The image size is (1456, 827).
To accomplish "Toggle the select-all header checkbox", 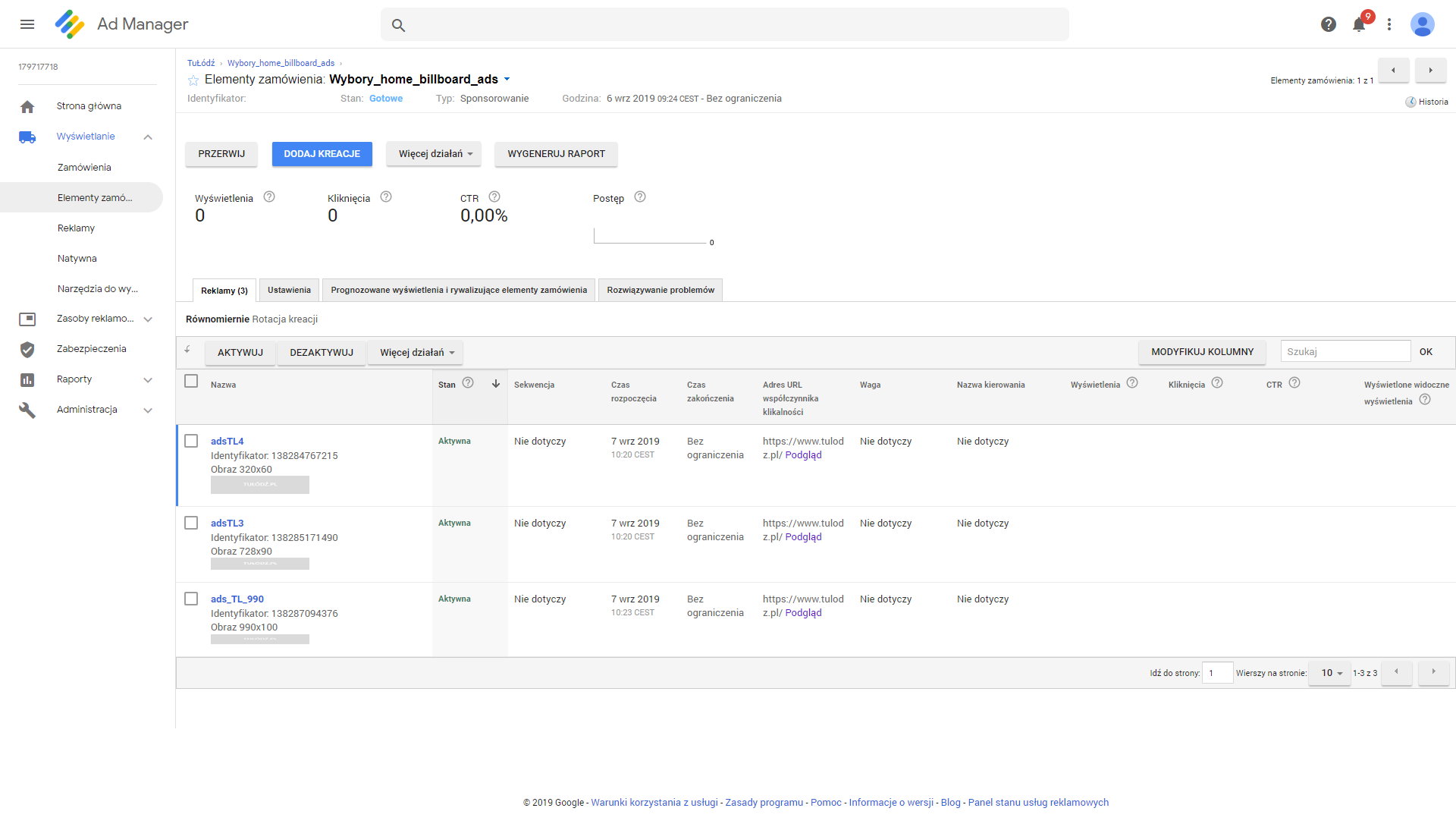I will (x=191, y=382).
